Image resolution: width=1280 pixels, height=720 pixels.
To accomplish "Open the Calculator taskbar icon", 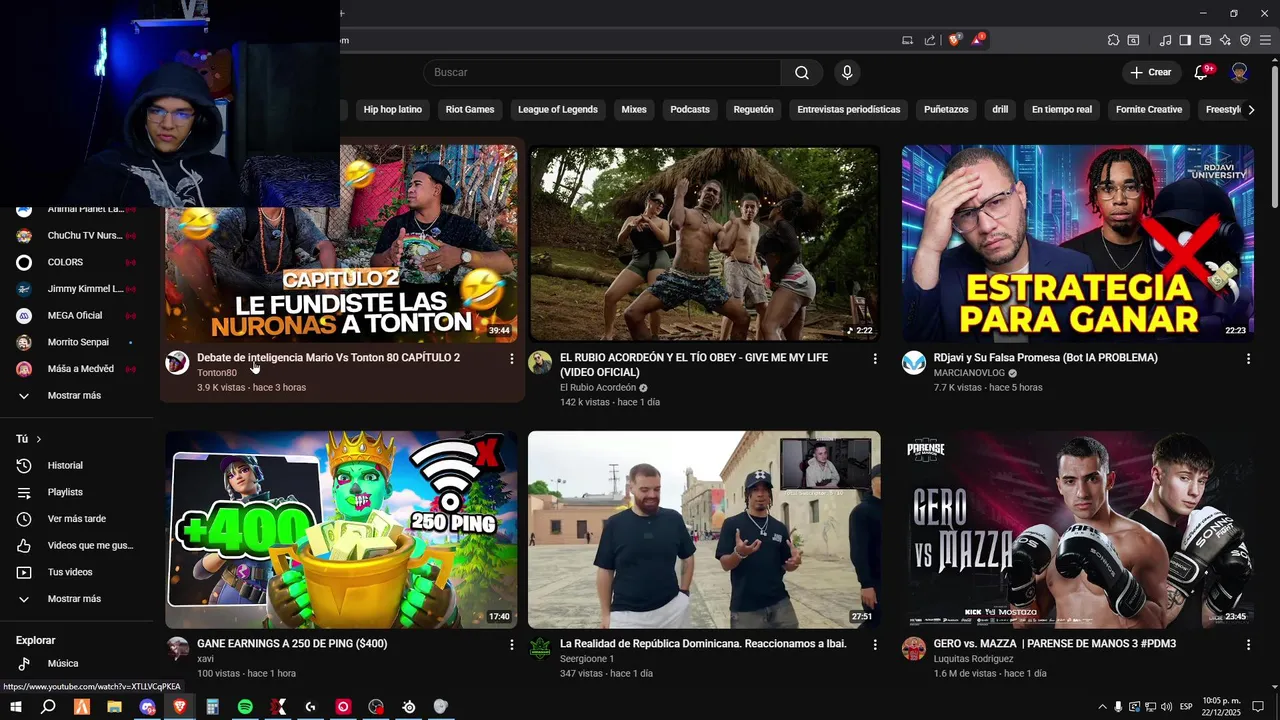I will [x=212, y=707].
